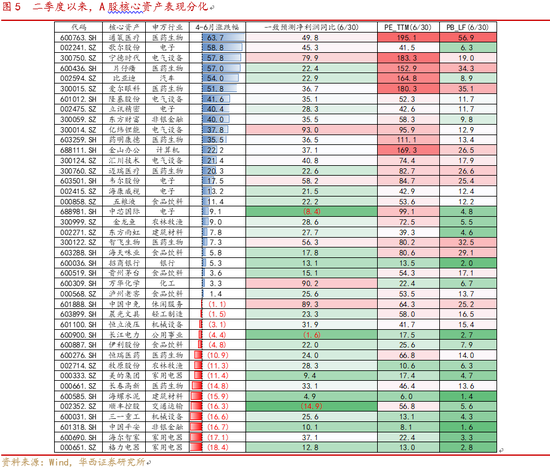This screenshot has height=468, width=550.
Task: Click code 601012.SH
Action: tap(78, 99)
